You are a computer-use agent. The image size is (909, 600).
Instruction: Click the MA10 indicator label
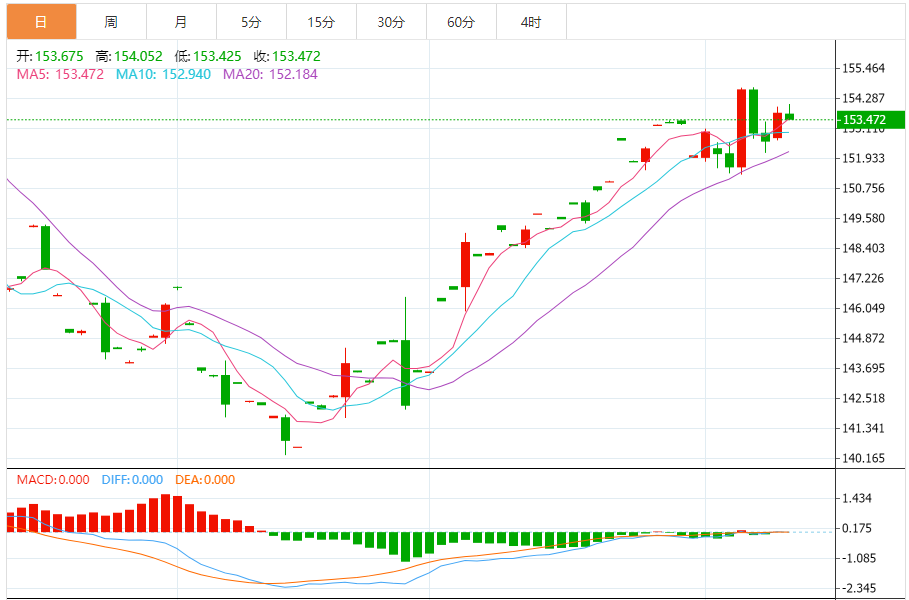click(163, 74)
